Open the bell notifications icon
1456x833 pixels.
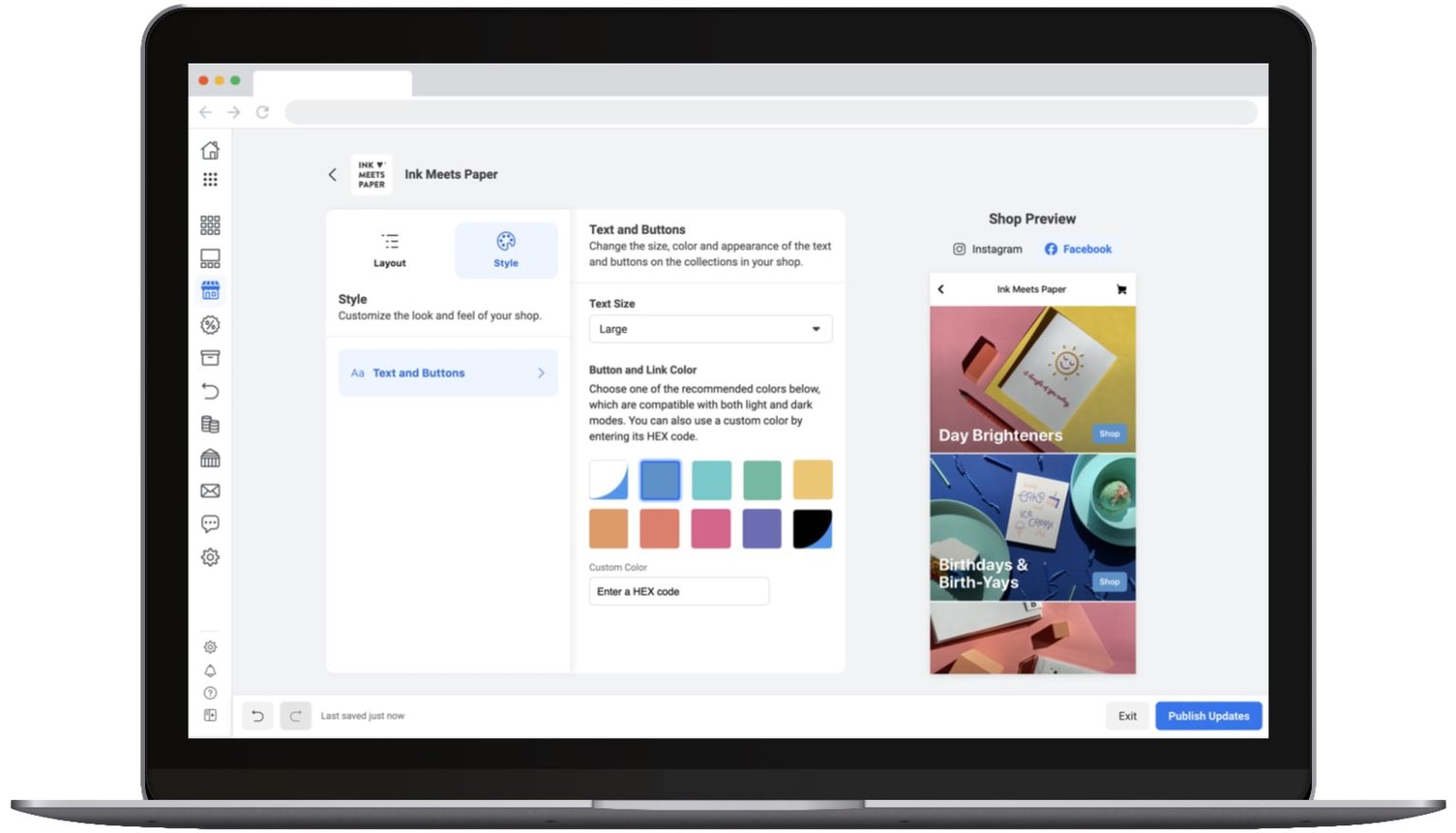pyautogui.click(x=210, y=671)
